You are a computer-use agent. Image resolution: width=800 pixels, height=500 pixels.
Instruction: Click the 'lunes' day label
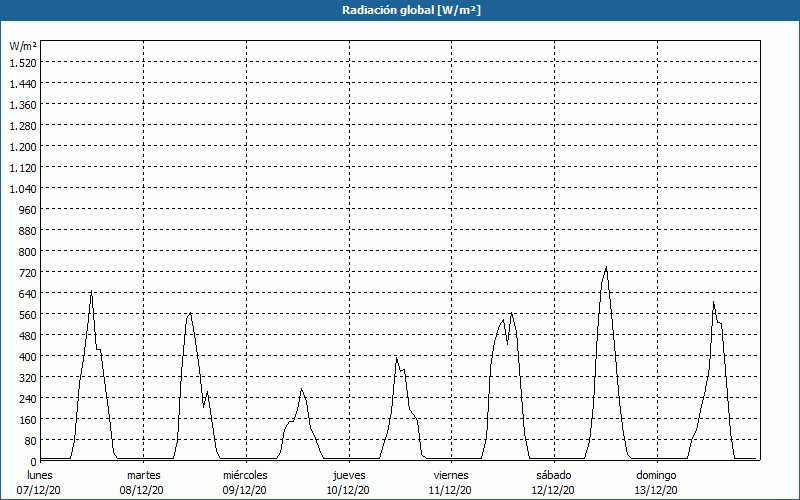40,475
